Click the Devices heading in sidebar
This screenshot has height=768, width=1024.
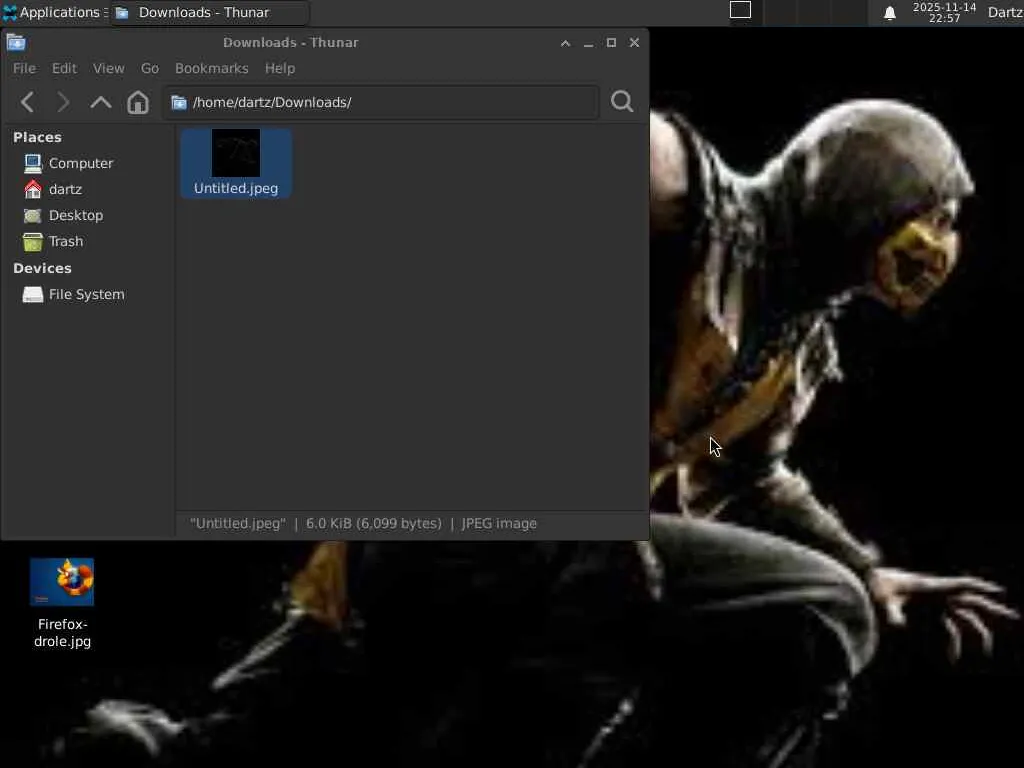tap(42, 268)
